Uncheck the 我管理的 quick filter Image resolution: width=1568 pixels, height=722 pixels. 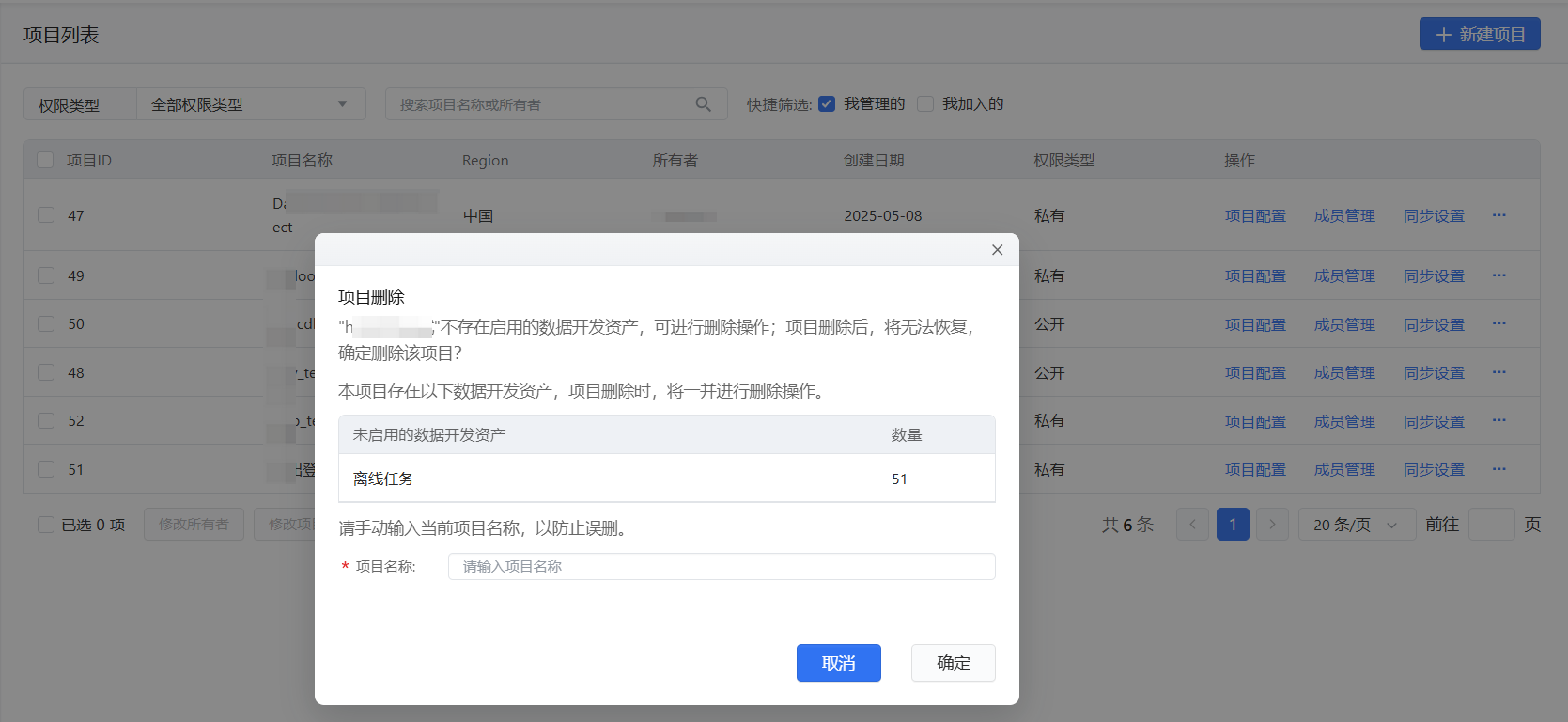pos(827,104)
